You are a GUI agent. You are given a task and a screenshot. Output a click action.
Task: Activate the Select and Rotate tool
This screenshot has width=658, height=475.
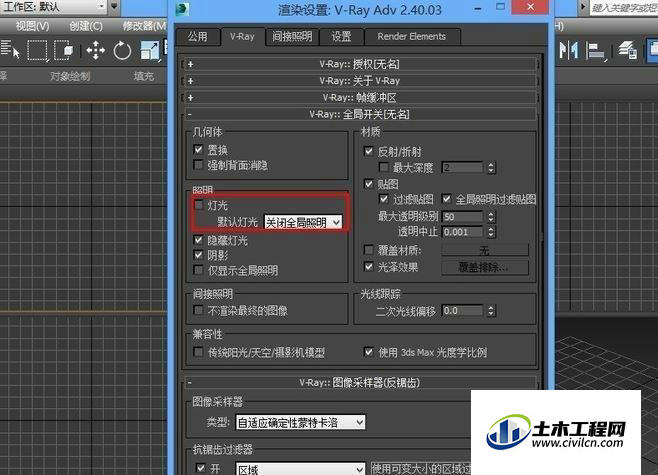pos(122,50)
